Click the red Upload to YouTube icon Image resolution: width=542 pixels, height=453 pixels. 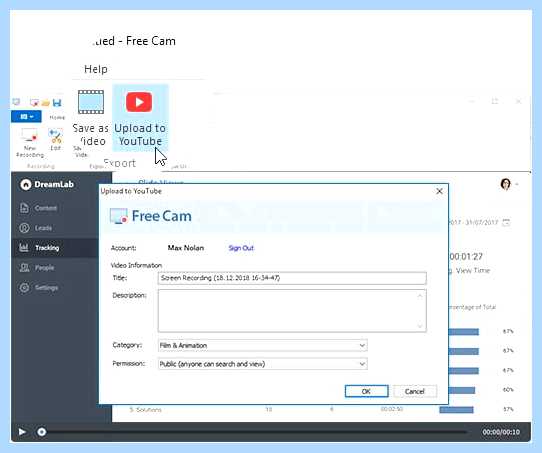(139, 102)
